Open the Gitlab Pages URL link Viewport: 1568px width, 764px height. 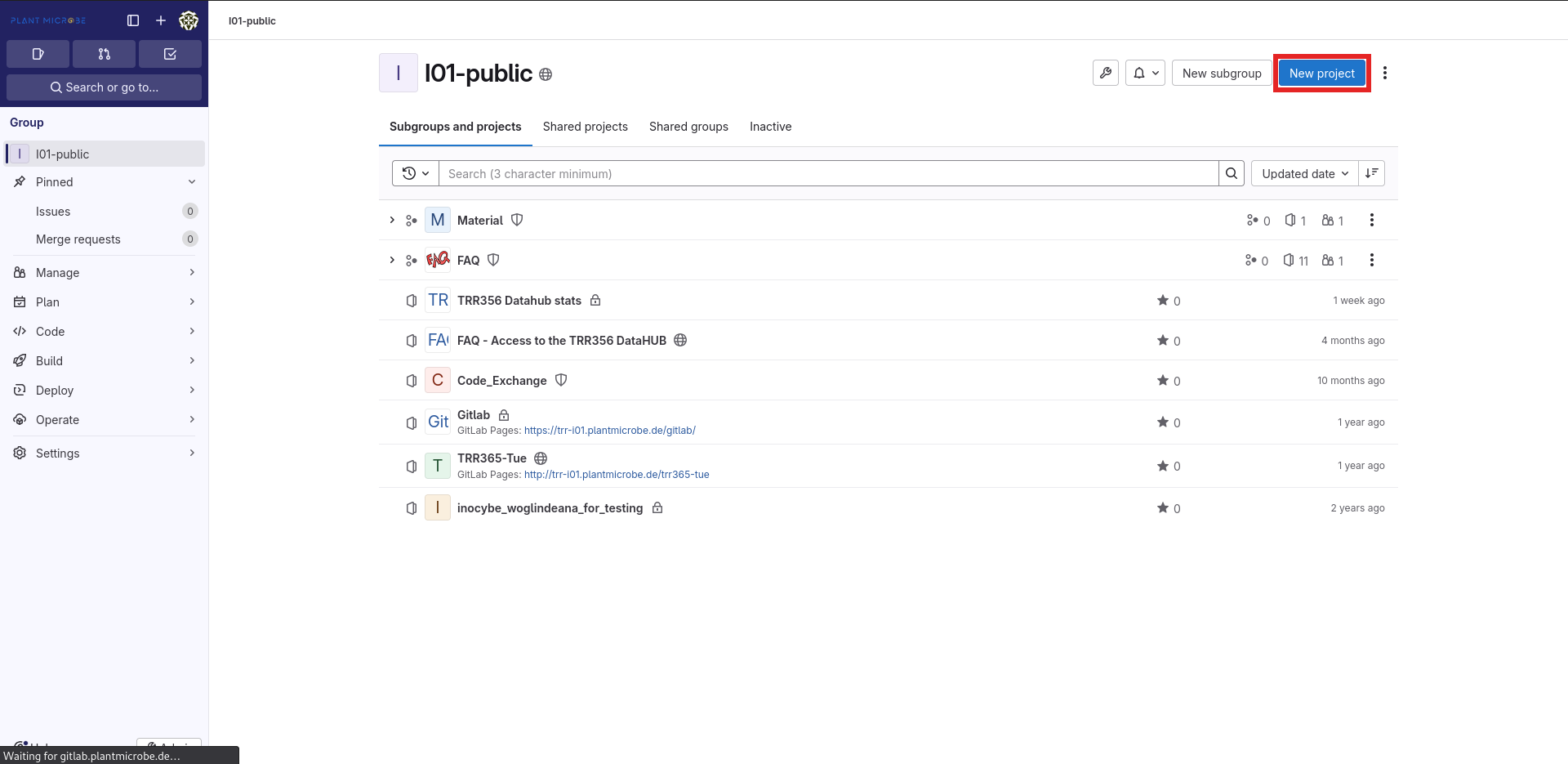tap(610, 430)
